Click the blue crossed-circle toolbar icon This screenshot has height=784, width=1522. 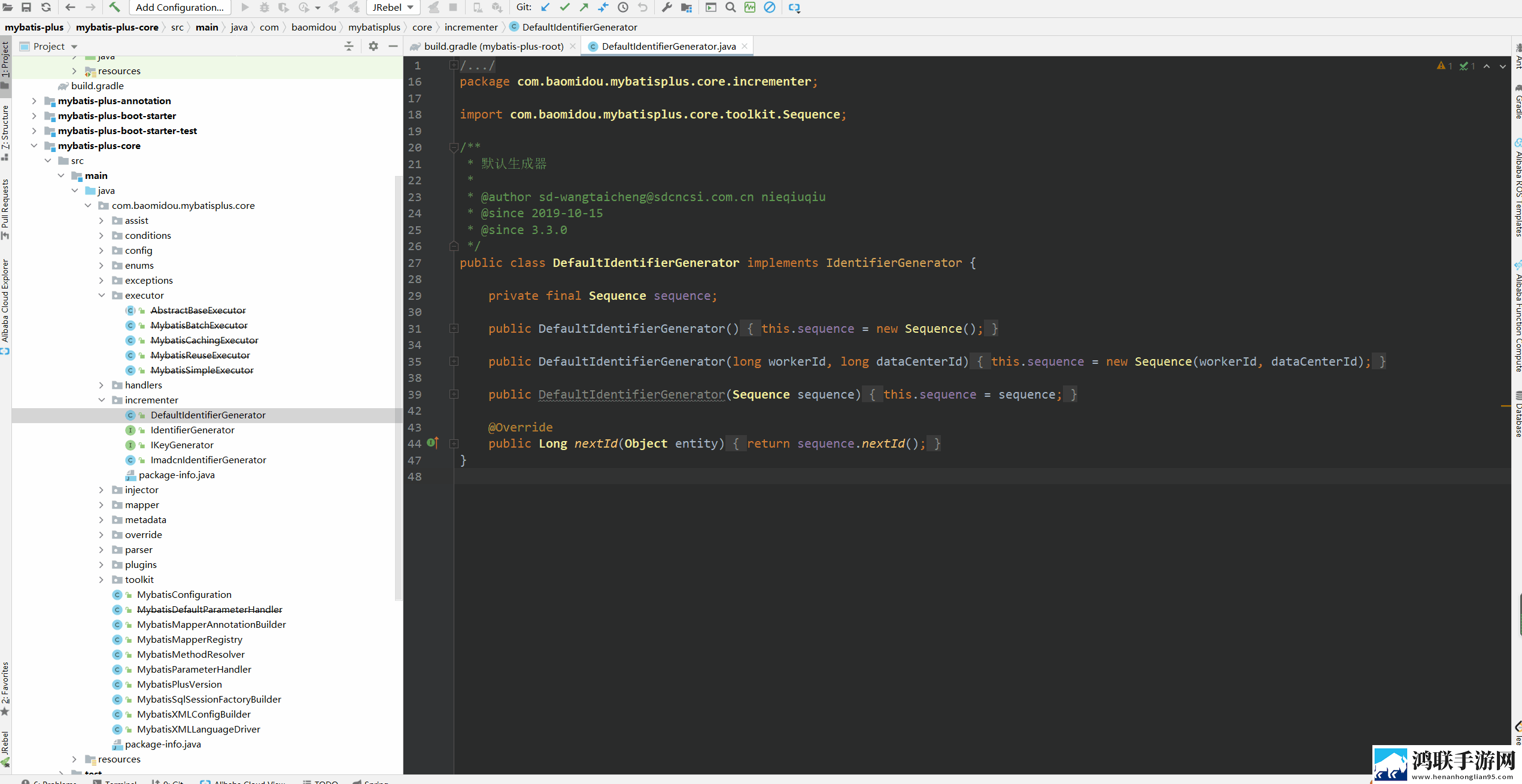click(770, 7)
